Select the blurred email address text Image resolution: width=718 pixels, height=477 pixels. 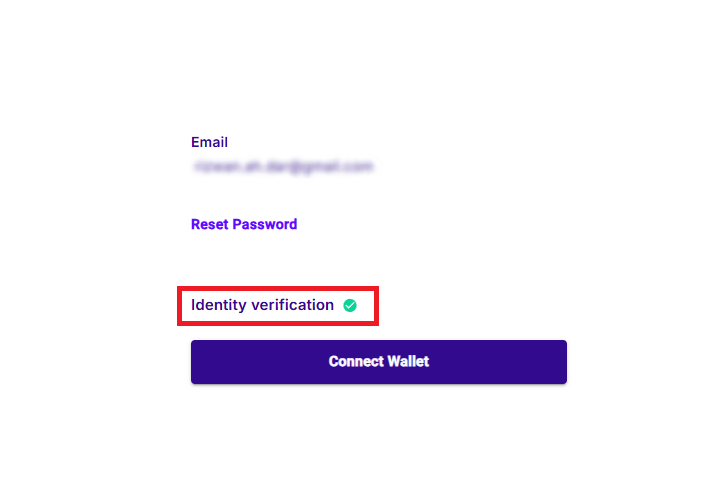(283, 166)
